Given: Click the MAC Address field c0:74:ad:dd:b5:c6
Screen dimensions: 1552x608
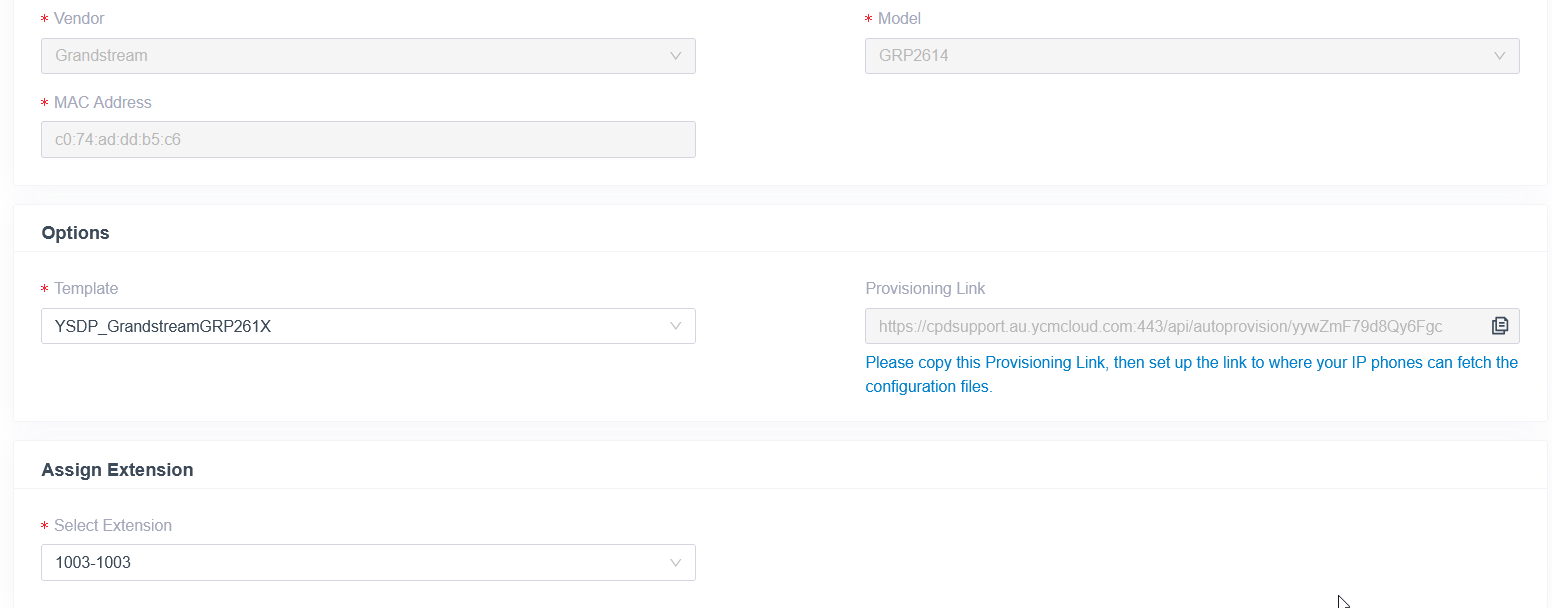Looking at the screenshot, I should click(368, 140).
